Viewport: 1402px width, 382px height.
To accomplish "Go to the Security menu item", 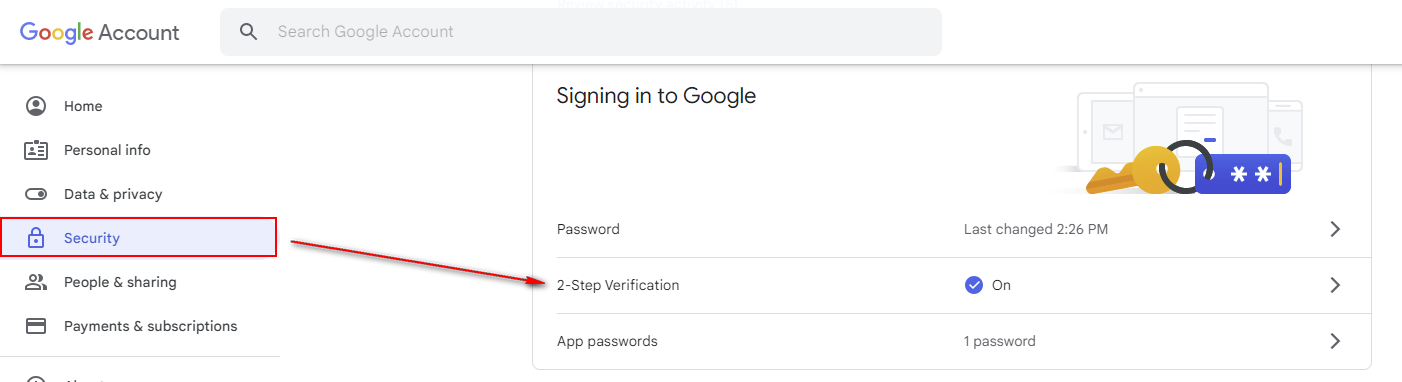I will pyautogui.click(x=138, y=238).
